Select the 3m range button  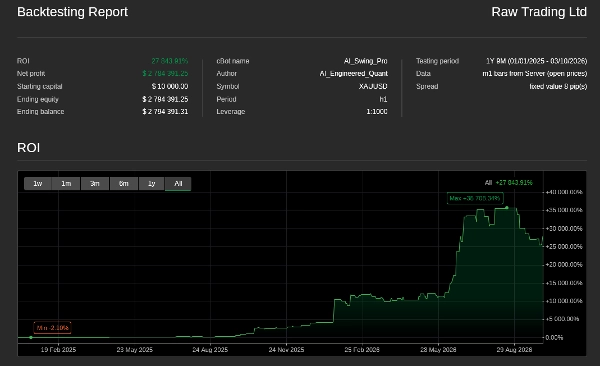click(95, 184)
